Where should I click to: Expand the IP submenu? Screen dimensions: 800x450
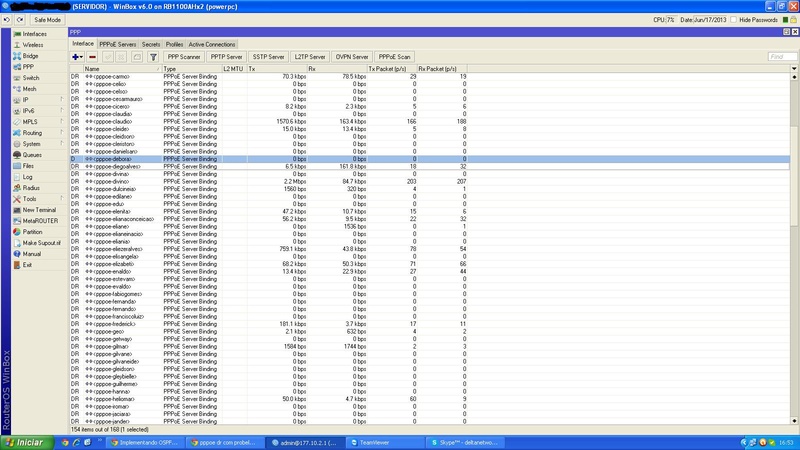click(62, 100)
